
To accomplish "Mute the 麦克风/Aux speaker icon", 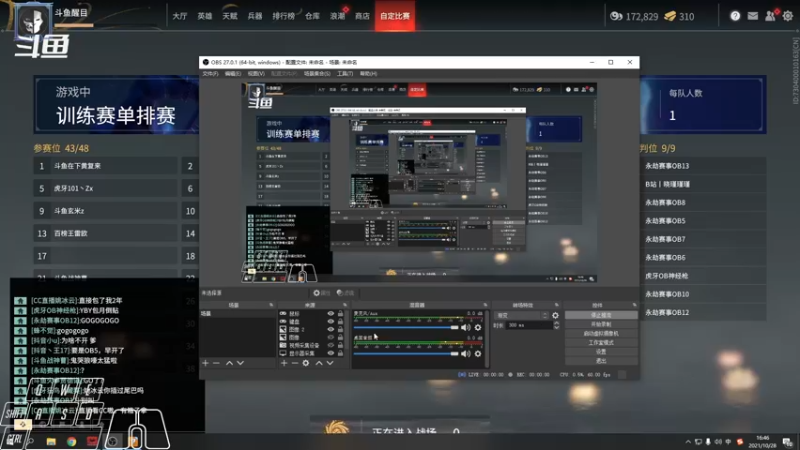I will point(466,327).
